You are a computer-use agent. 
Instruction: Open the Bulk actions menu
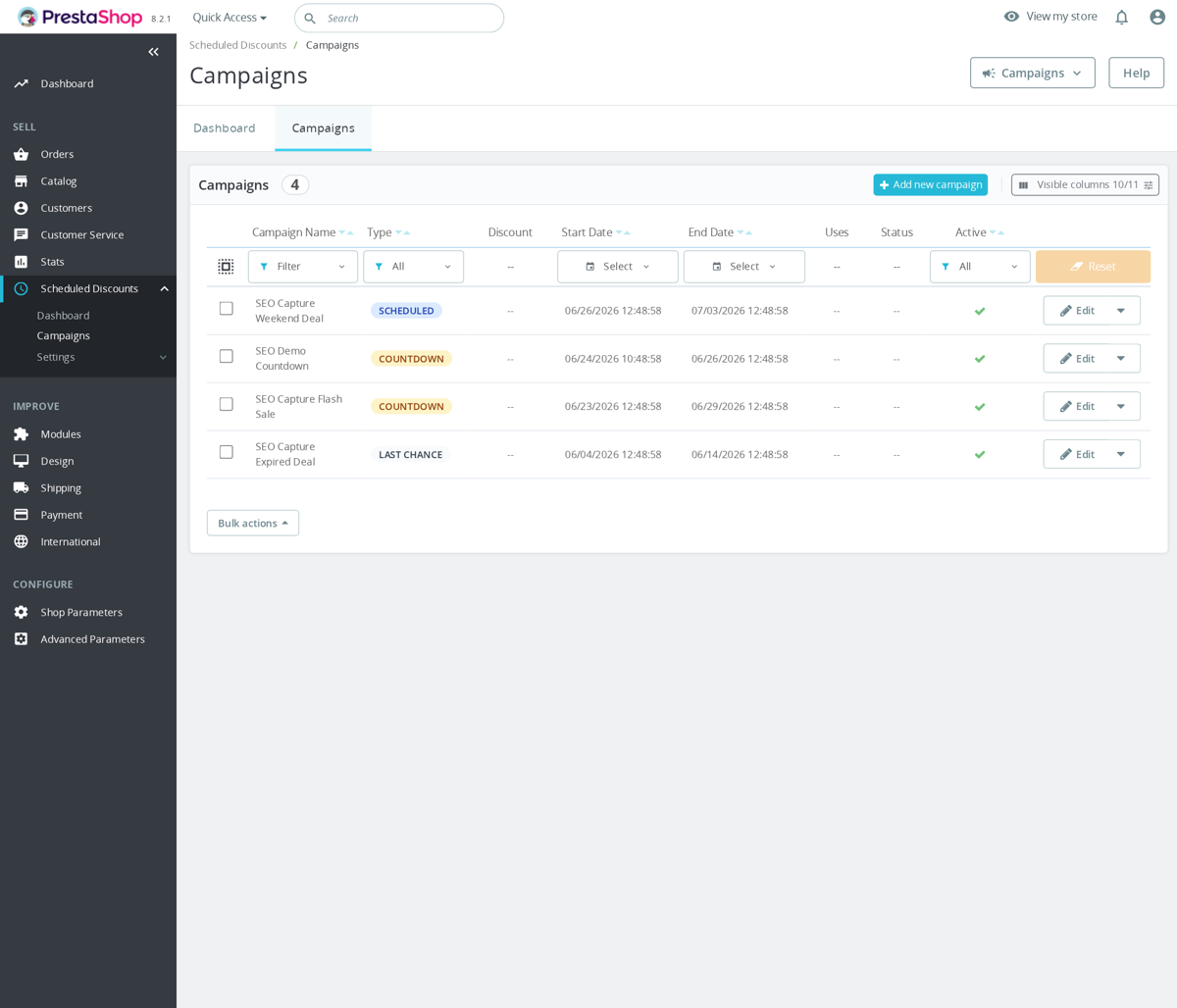(x=253, y=524)
